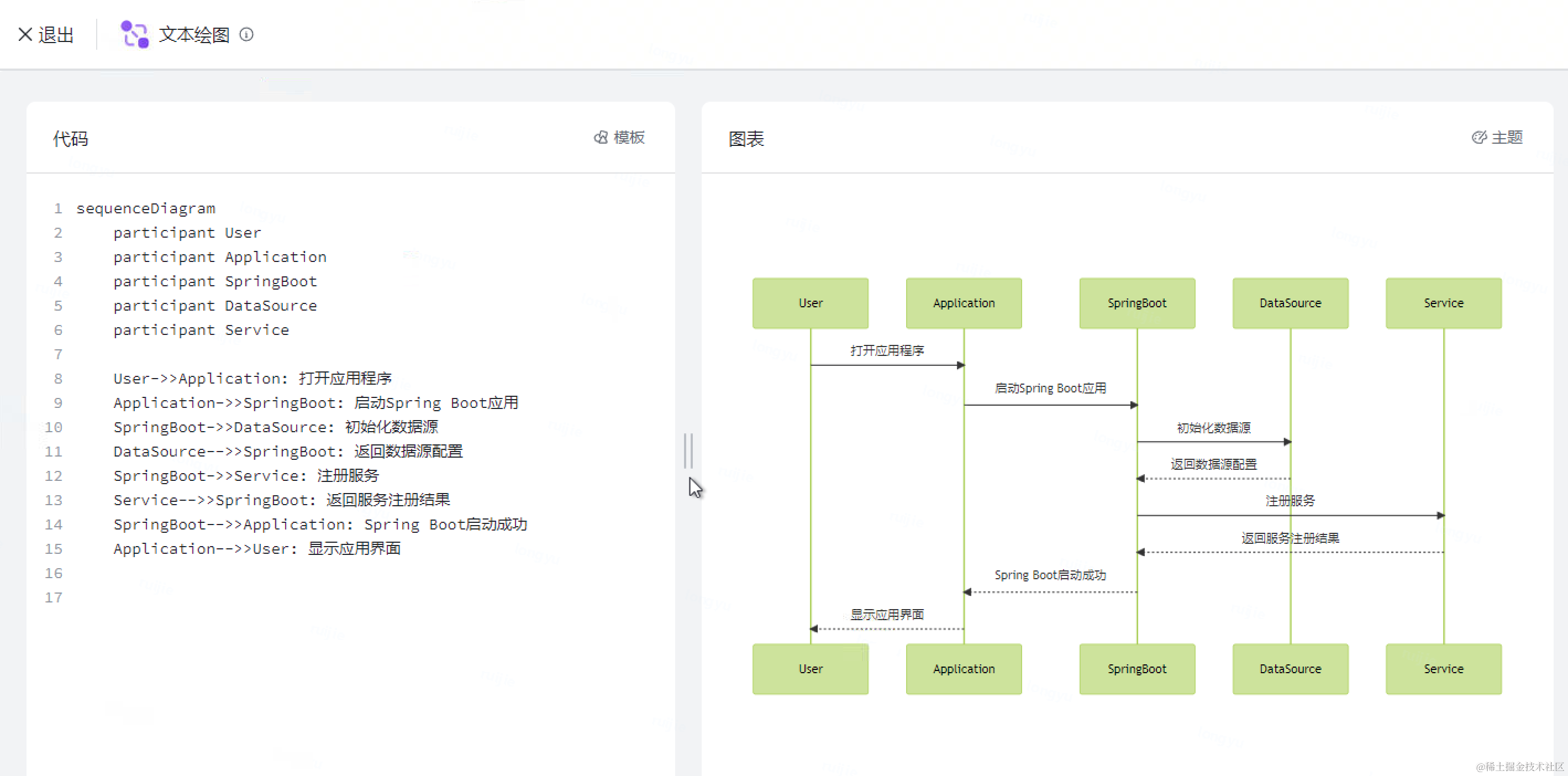Click bottom User participant box
Viewport: 1568px width, 776px height.
pos(810,669)
